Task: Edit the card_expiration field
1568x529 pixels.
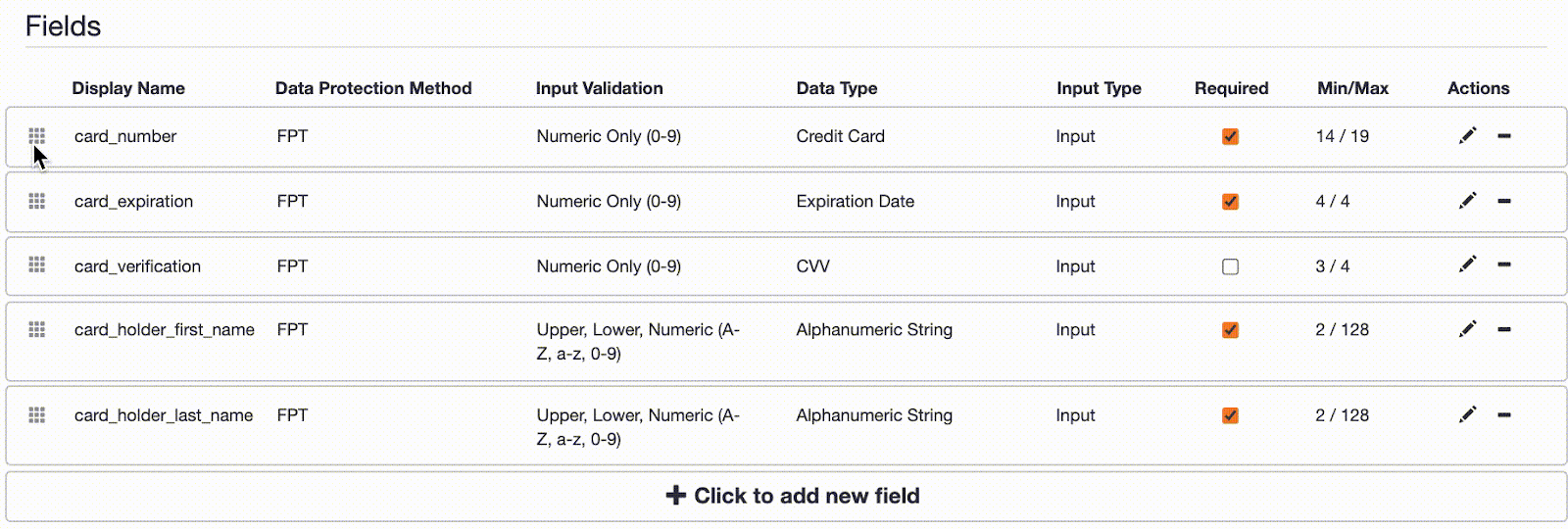Action: [1467, 201]
